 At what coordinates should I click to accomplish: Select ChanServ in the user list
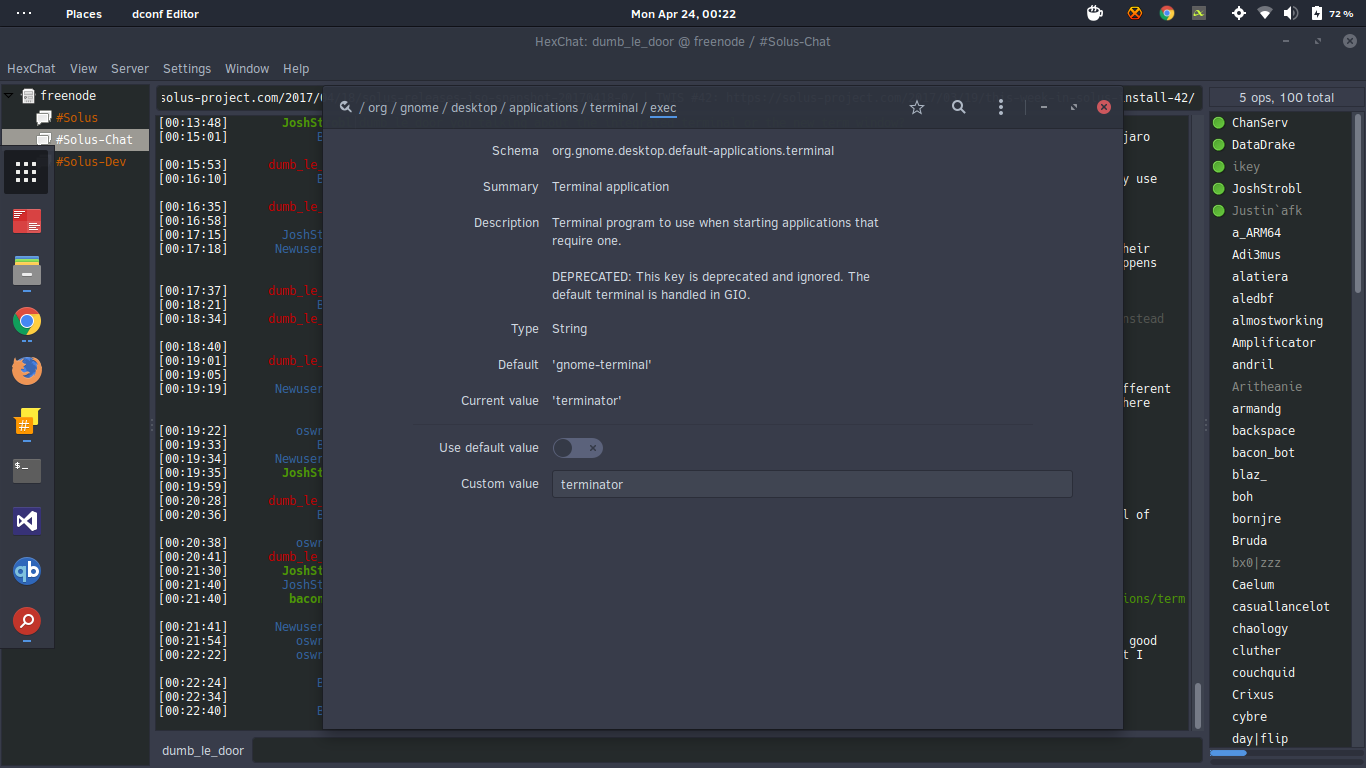point(1260,123)
